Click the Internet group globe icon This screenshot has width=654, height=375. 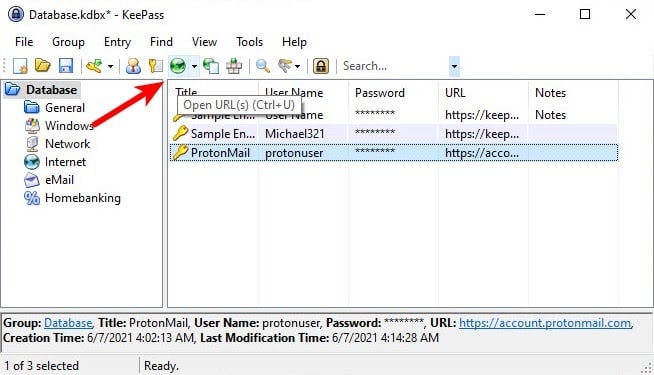pos(32,162)
